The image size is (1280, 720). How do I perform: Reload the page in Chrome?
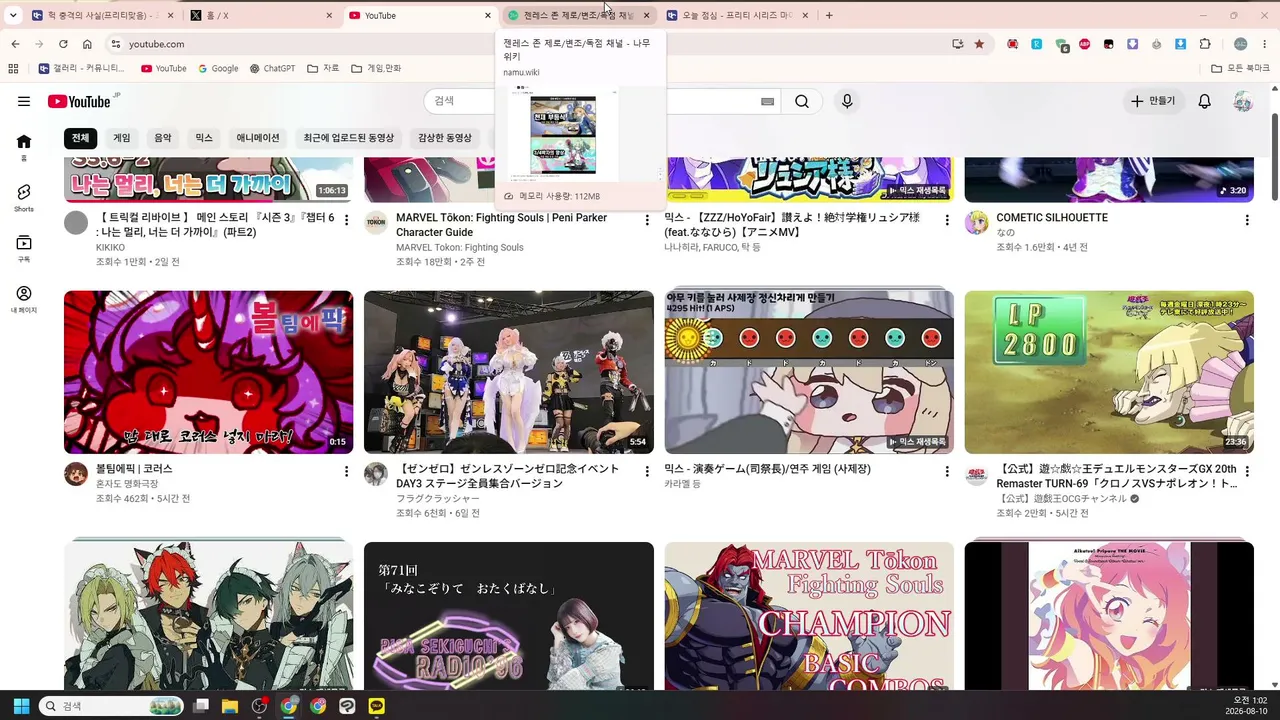63,44
